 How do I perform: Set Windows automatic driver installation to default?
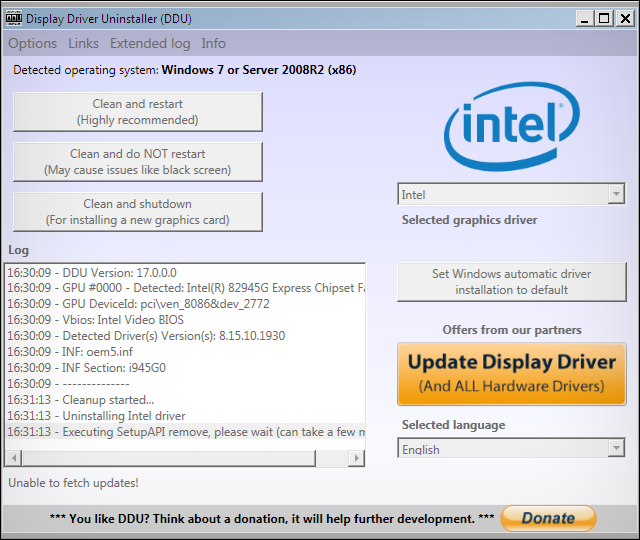tap(511, 282)
